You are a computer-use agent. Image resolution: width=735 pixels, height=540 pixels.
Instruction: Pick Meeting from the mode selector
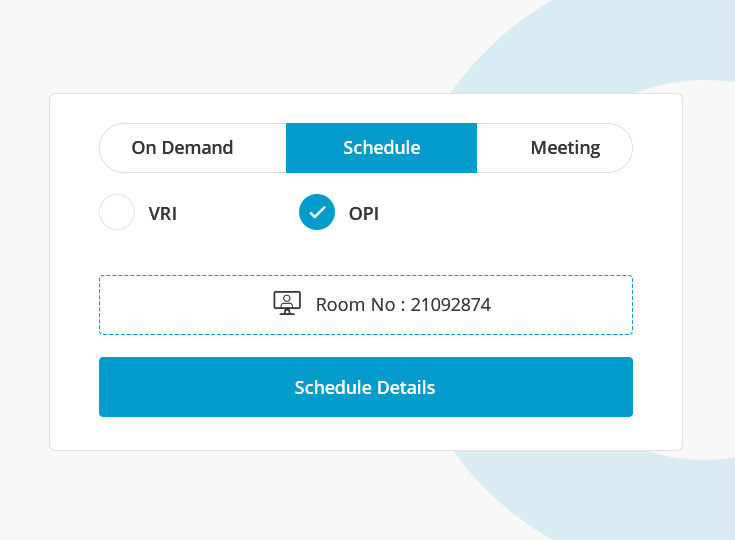pyautogui.click(x=565, y=148)
